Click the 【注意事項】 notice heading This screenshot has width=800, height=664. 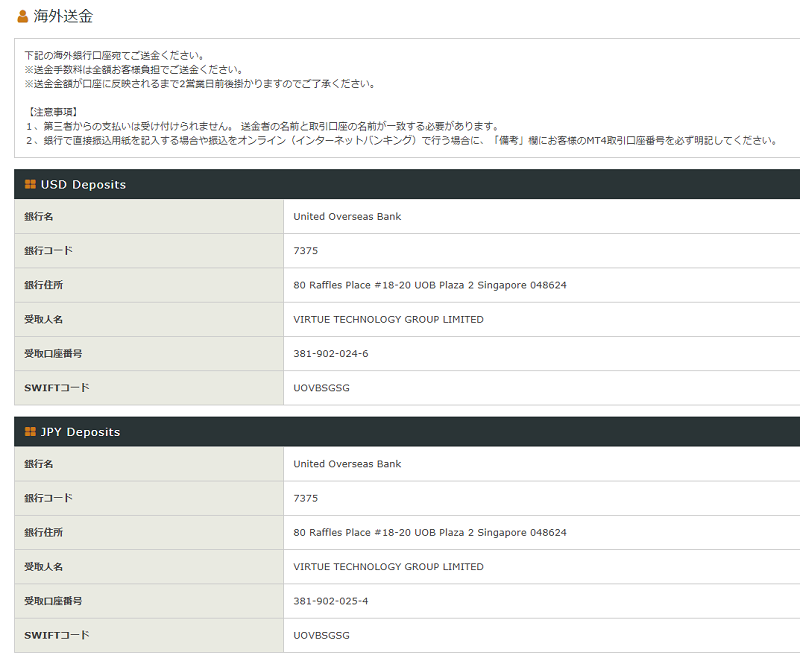point(53,112)
